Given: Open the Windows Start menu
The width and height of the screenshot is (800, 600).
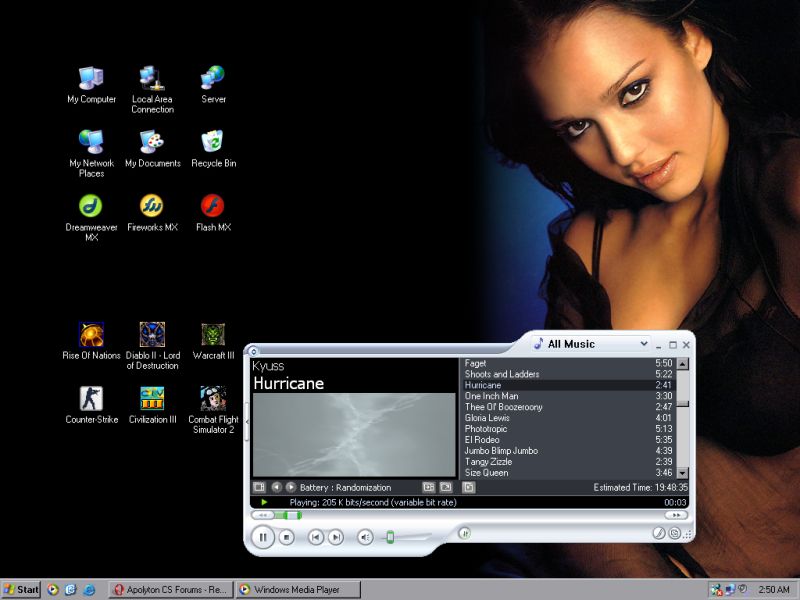Looking at the screenshot, I should point(21,590).
